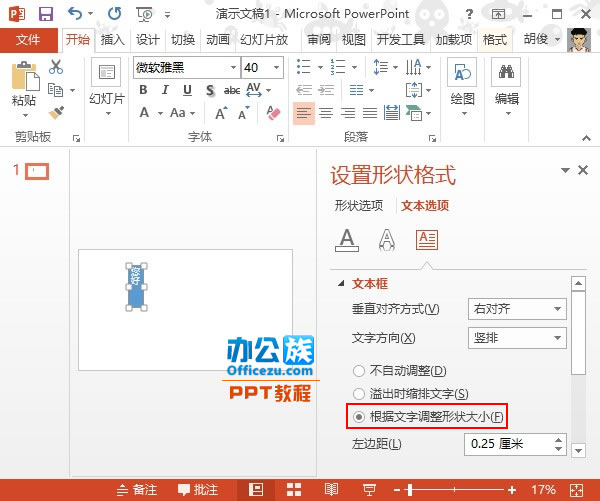Select 不自动调整 radio option
Image resolution: width=600 pixels, height=501 pixels.
pyautogui.click(x=358, y=371)
